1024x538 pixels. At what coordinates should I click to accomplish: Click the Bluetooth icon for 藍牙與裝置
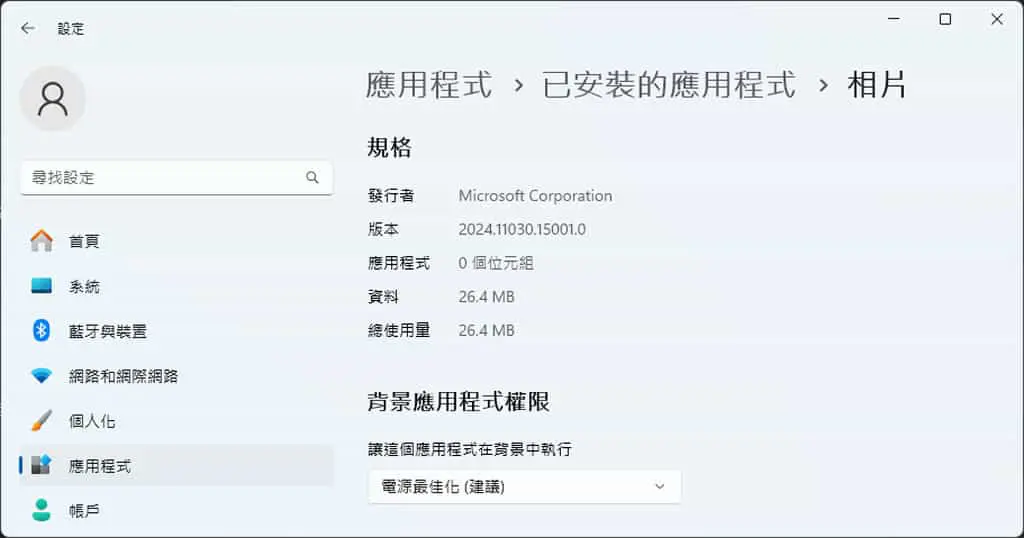click(x=41, y=330)
